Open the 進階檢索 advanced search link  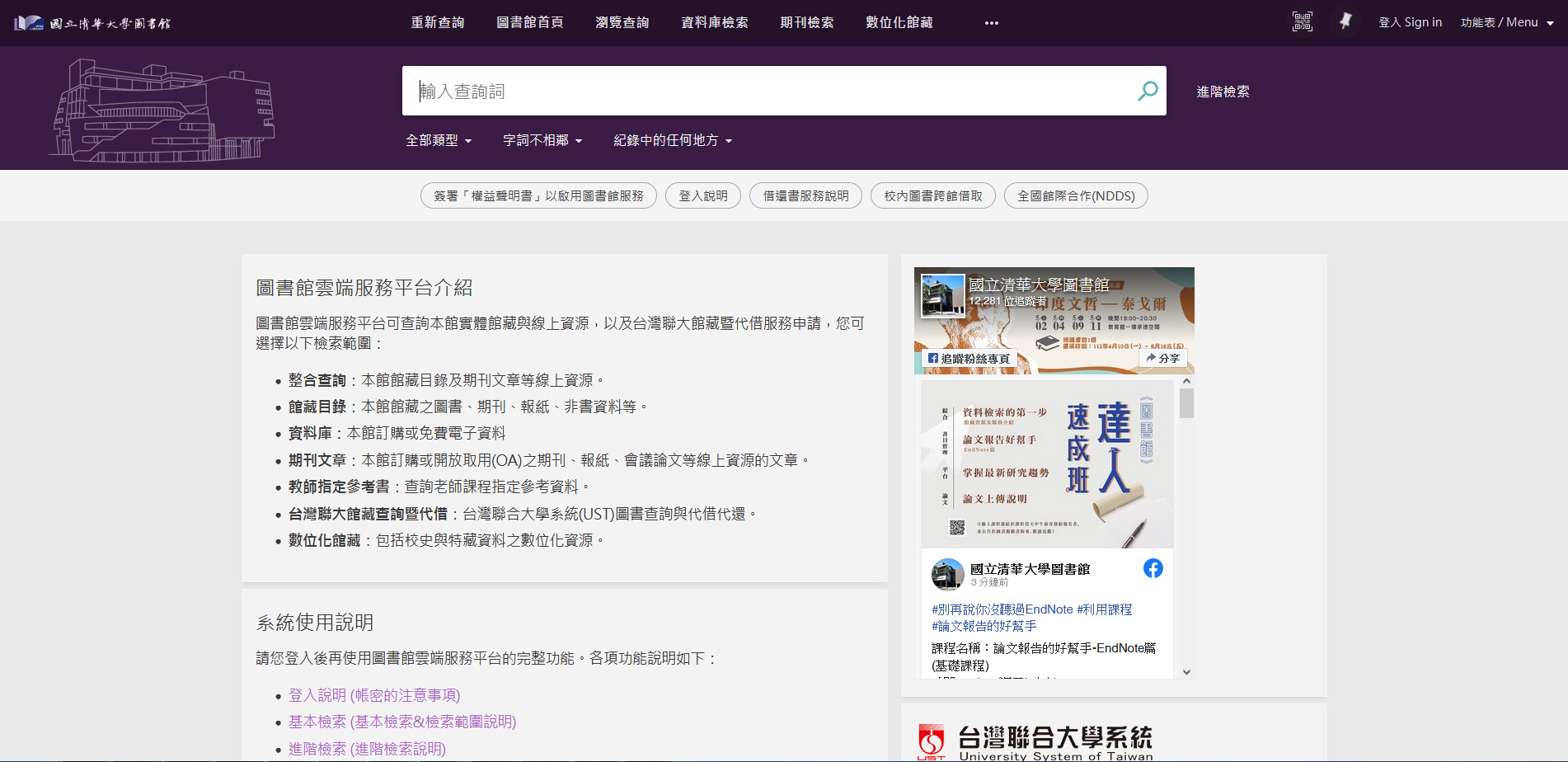(x=1223, y=92)
